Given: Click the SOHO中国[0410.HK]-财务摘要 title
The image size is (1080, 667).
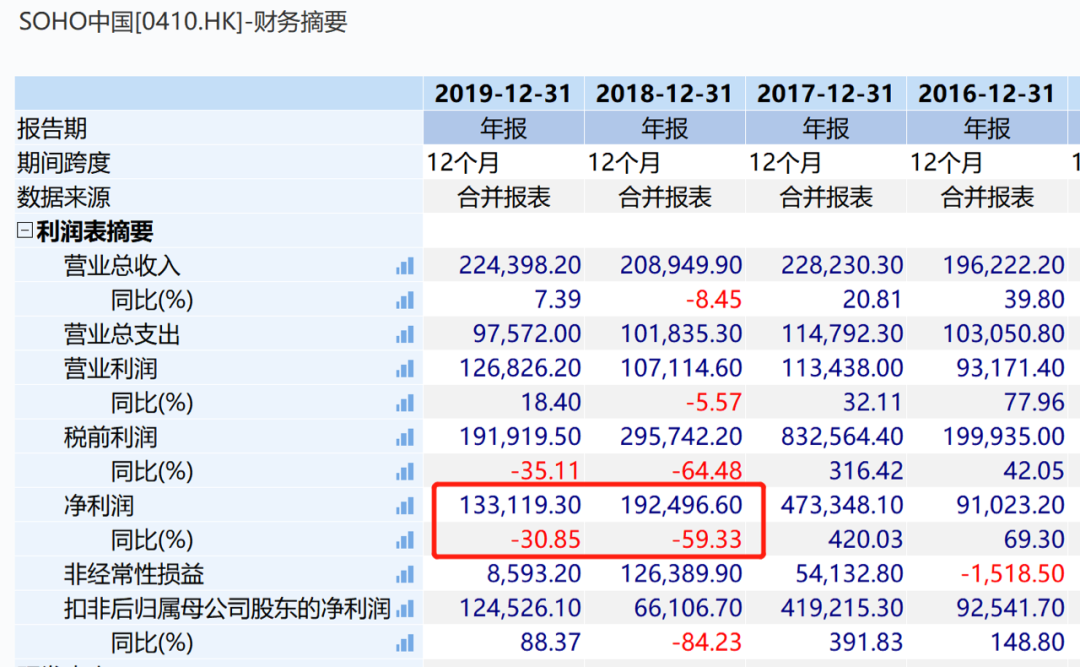Looking at the screenshot, I should pyautogui.click(x=183, y=22).
